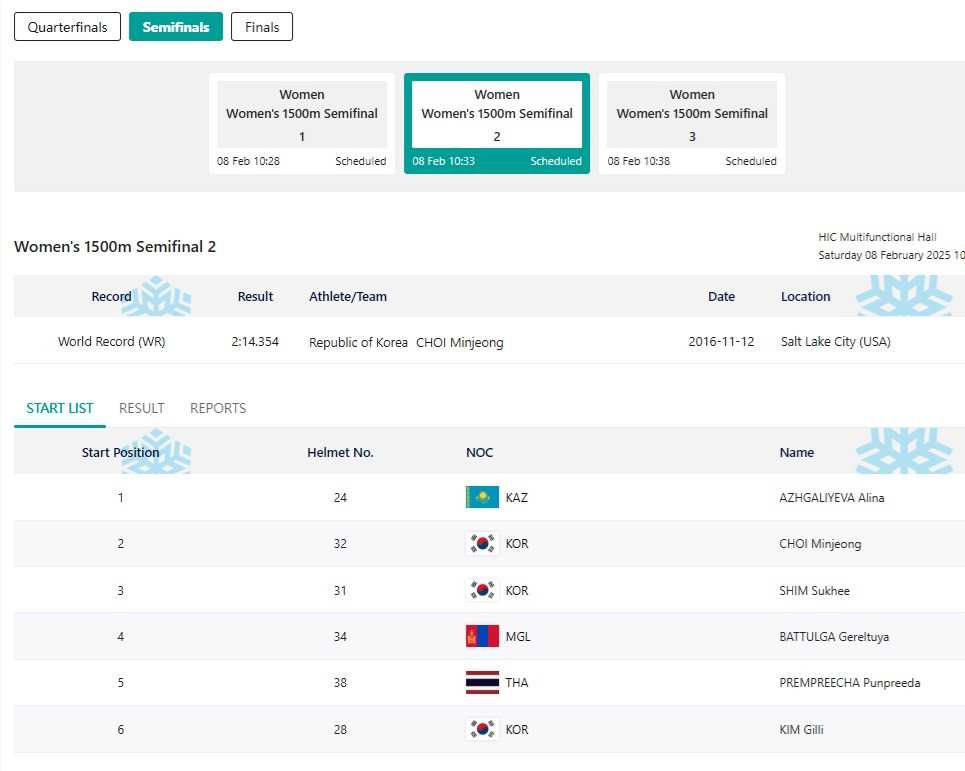Image resolution: width=965 pixels, height=771 pixels.
Task: Click the Women's 1500m Semifinal 2 heading
Action: (115, 246)
